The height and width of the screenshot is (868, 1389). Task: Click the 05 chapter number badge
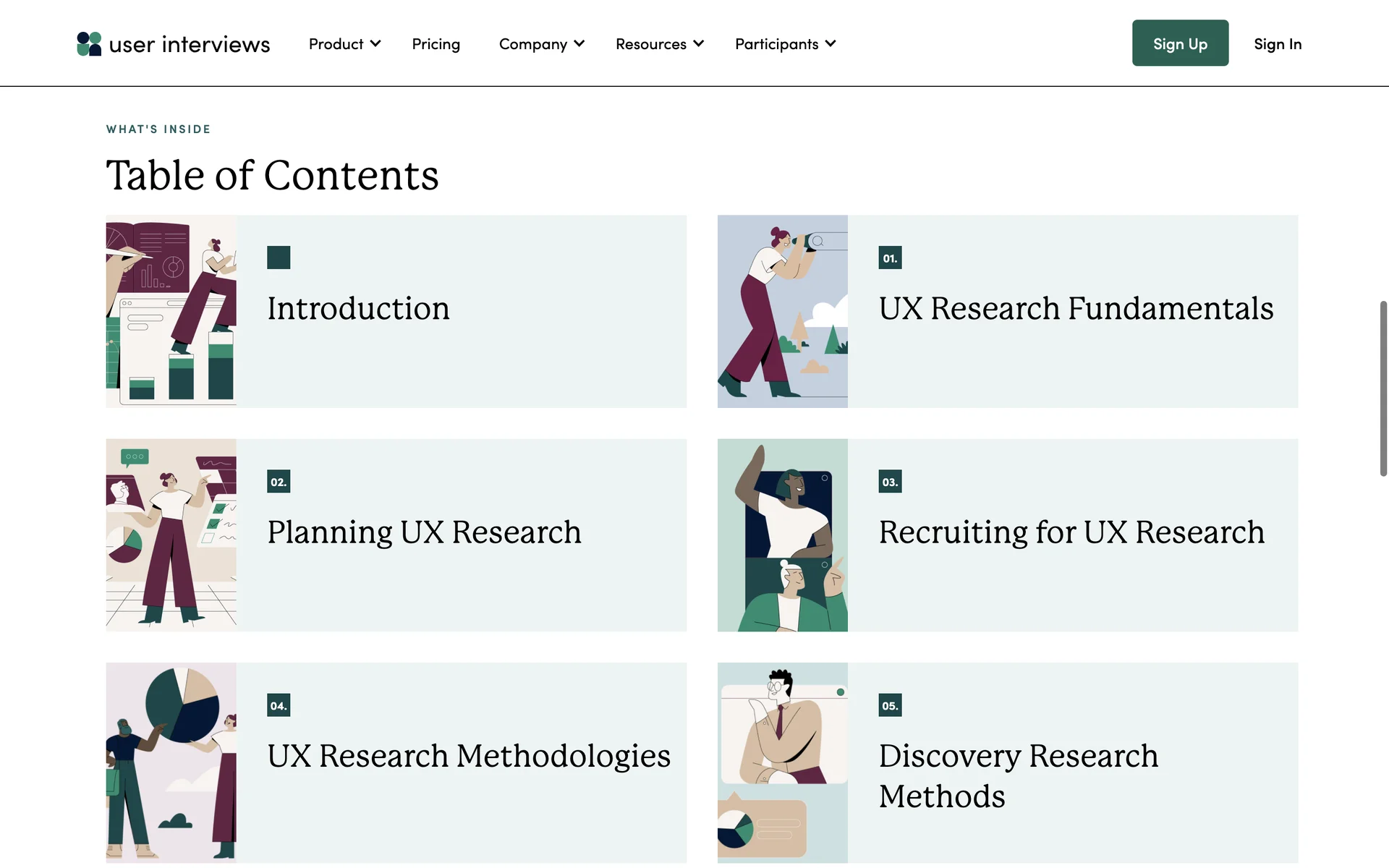click(890, 705)
